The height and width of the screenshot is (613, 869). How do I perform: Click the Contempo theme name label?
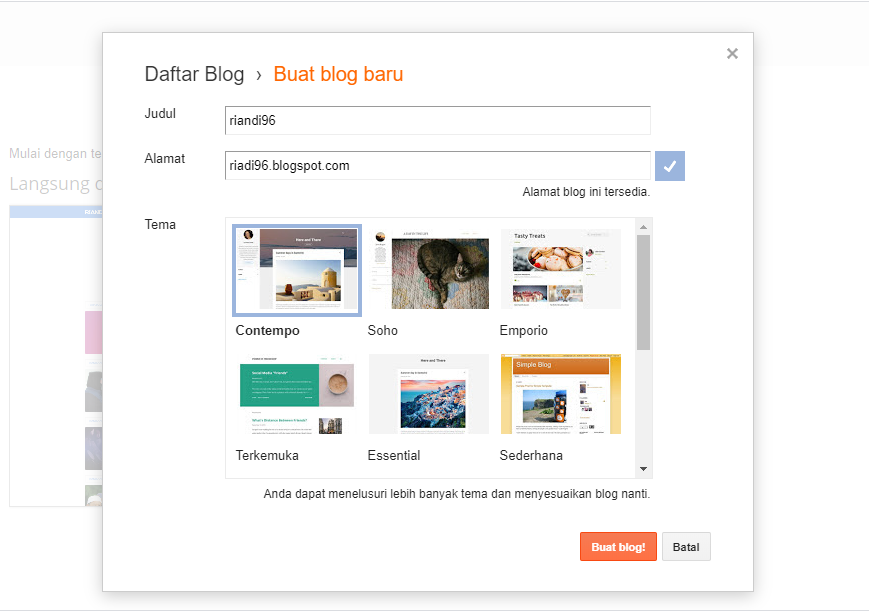pos(267,331)
